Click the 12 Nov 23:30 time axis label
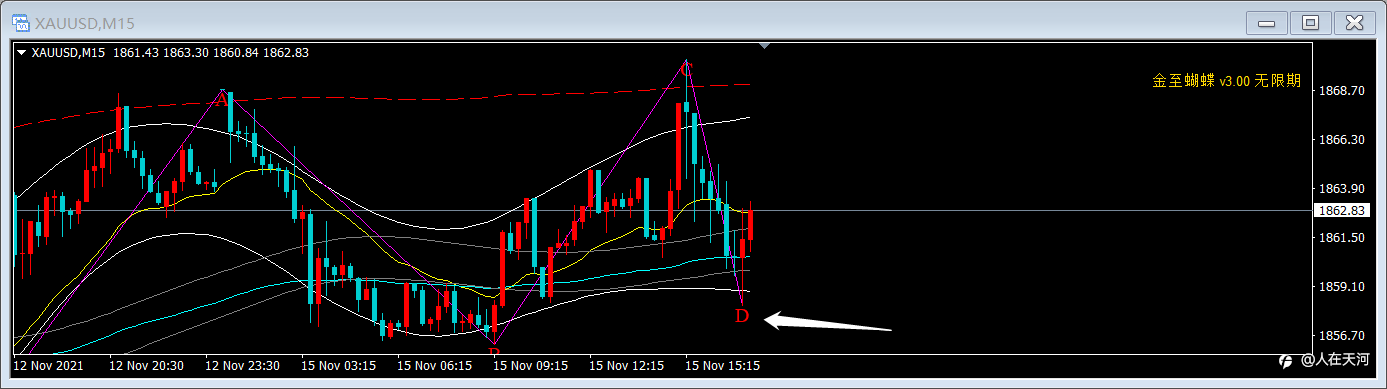Image resolution: width=1387 pixels, height=389 pixels. pos(242,366)
